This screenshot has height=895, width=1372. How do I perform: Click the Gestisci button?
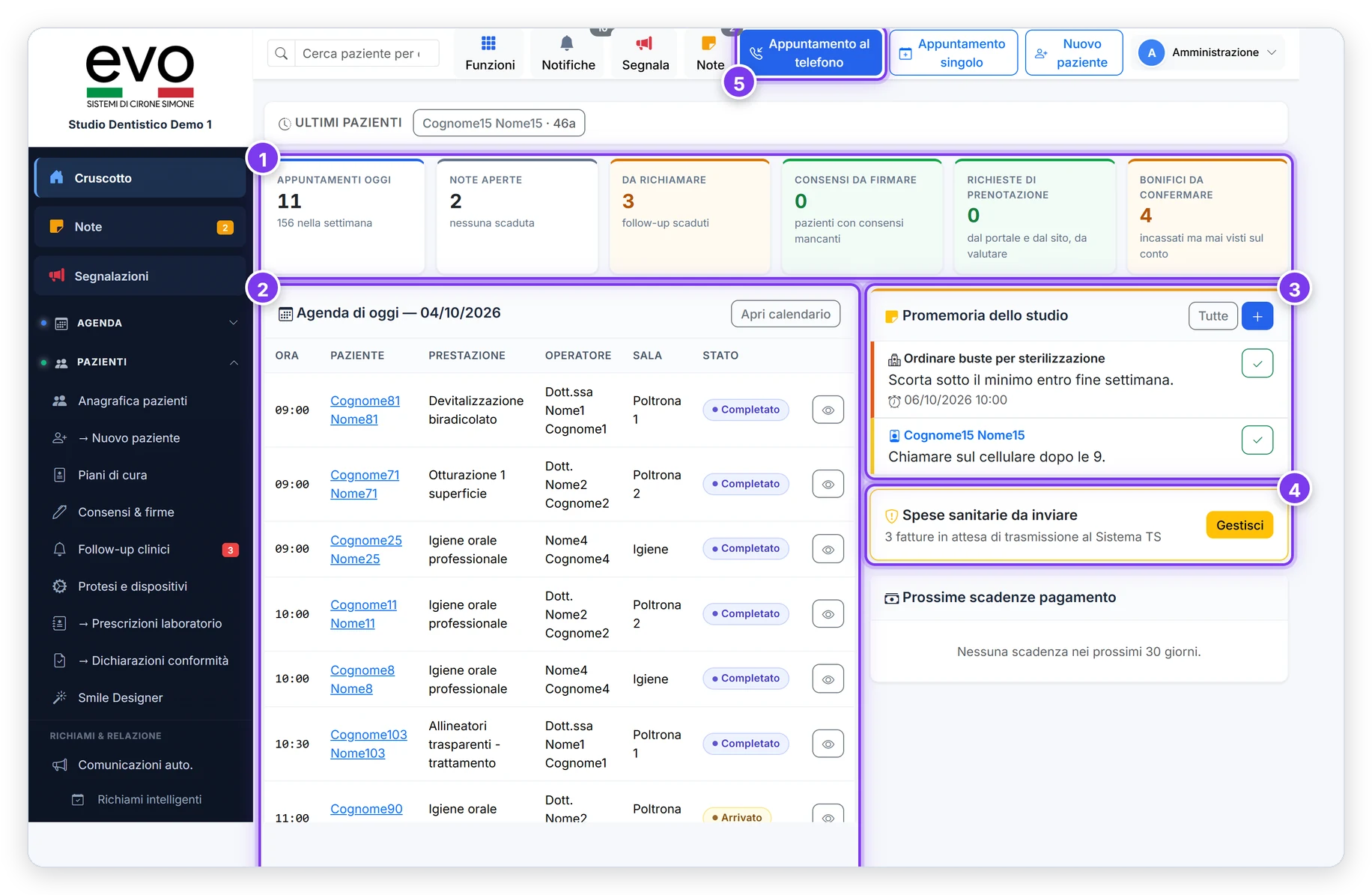coord(1239,525)
